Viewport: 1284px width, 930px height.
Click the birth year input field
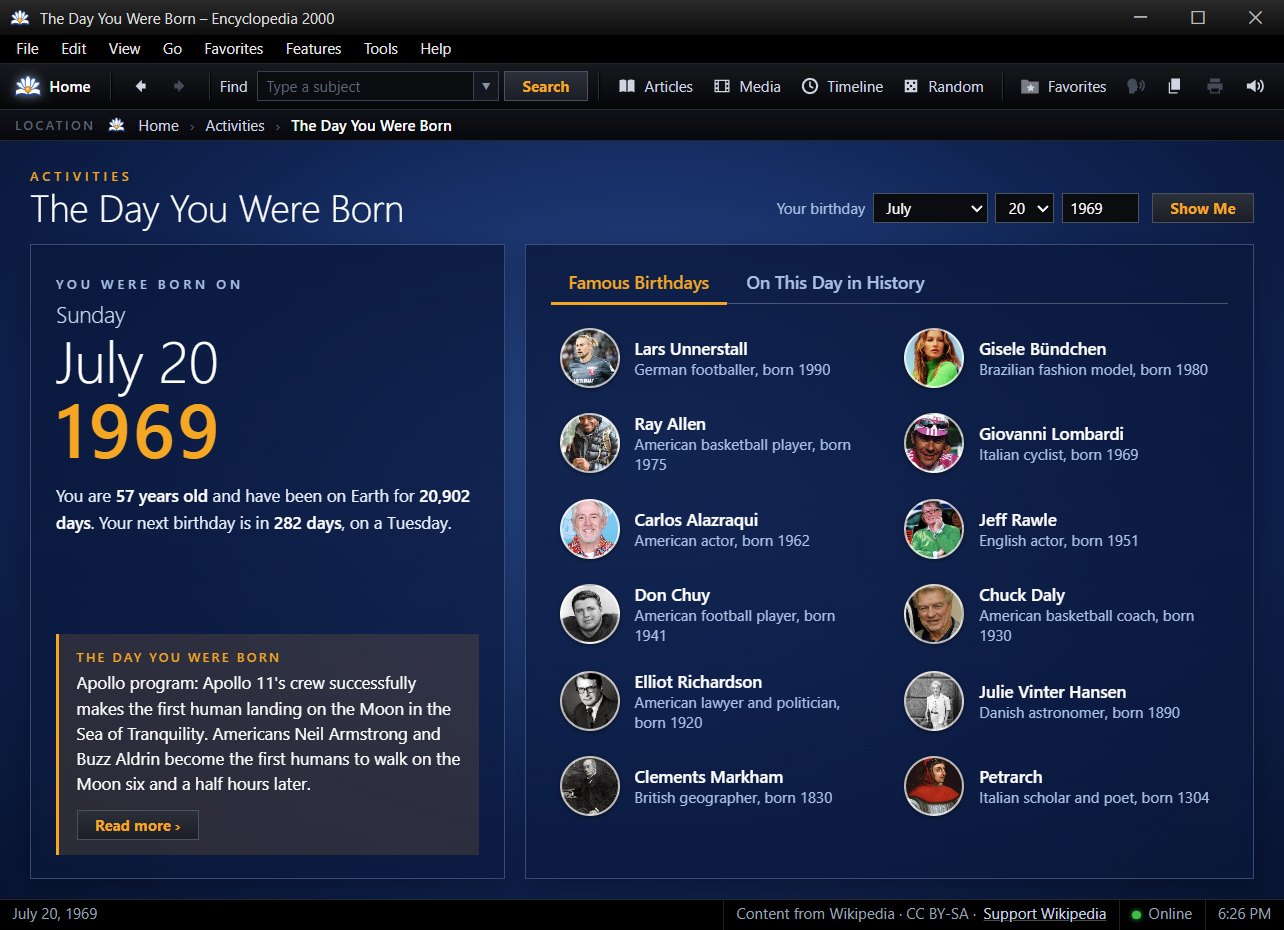(1100, 209)
